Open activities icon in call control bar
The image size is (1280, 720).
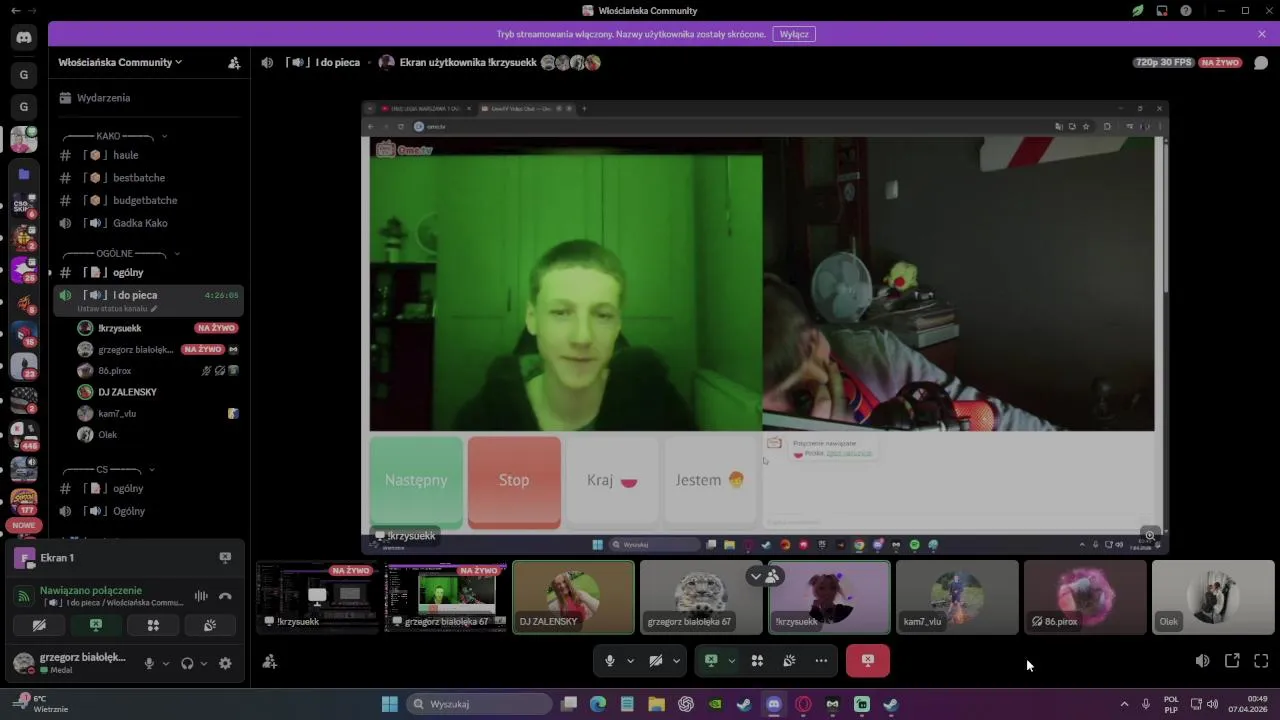click(x=757, y=661)
